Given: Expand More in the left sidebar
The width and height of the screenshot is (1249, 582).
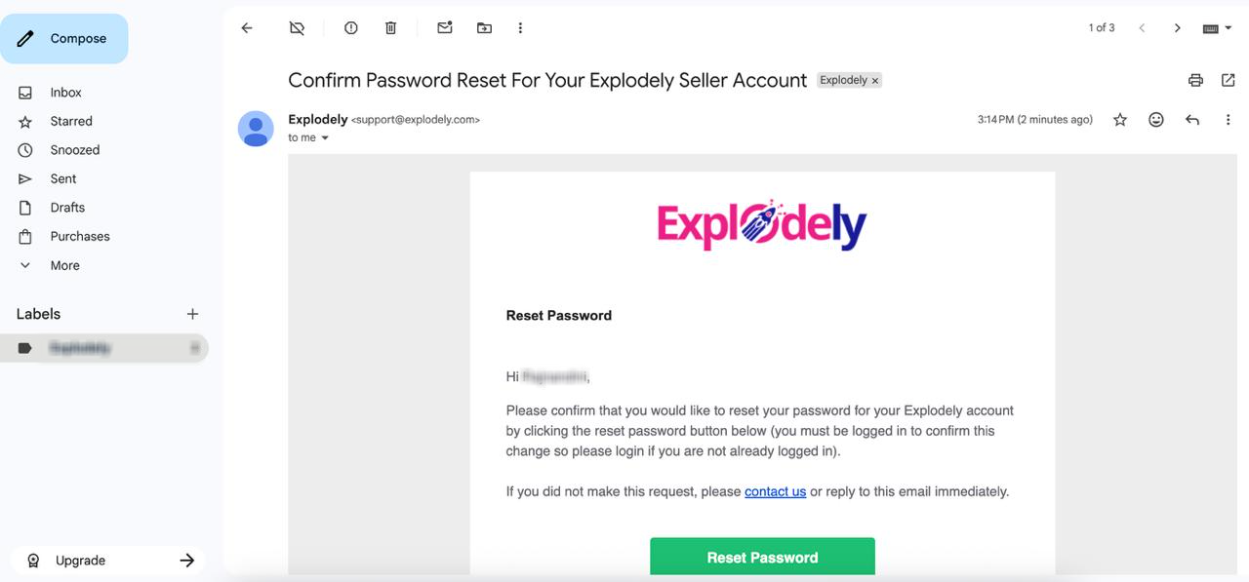Looking at the screenshot, I should tap(64, 265).
